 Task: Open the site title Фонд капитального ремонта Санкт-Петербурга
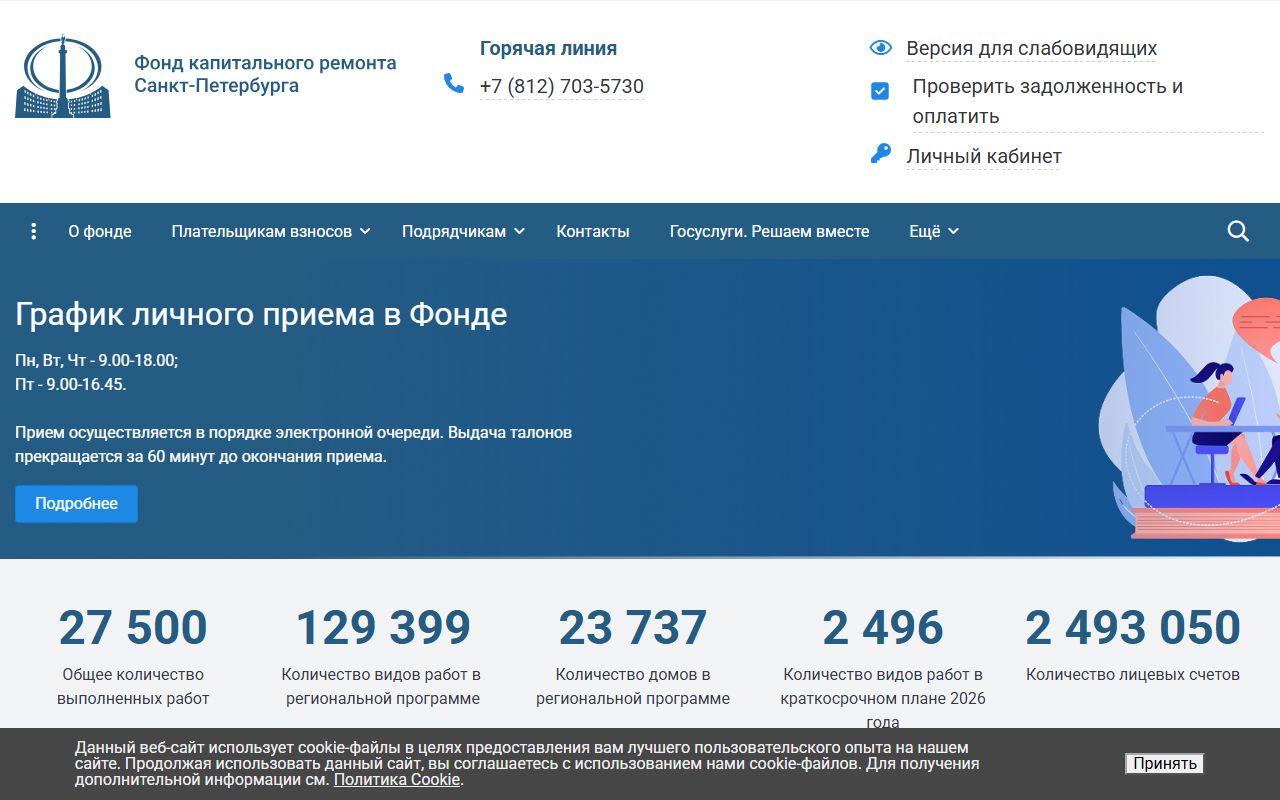[x=265, y=74]
